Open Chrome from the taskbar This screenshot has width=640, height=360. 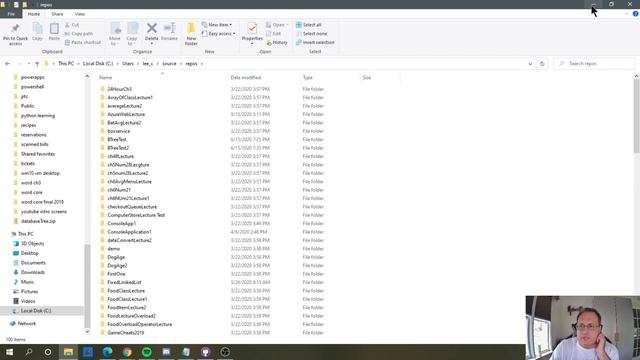pos(127,352)
